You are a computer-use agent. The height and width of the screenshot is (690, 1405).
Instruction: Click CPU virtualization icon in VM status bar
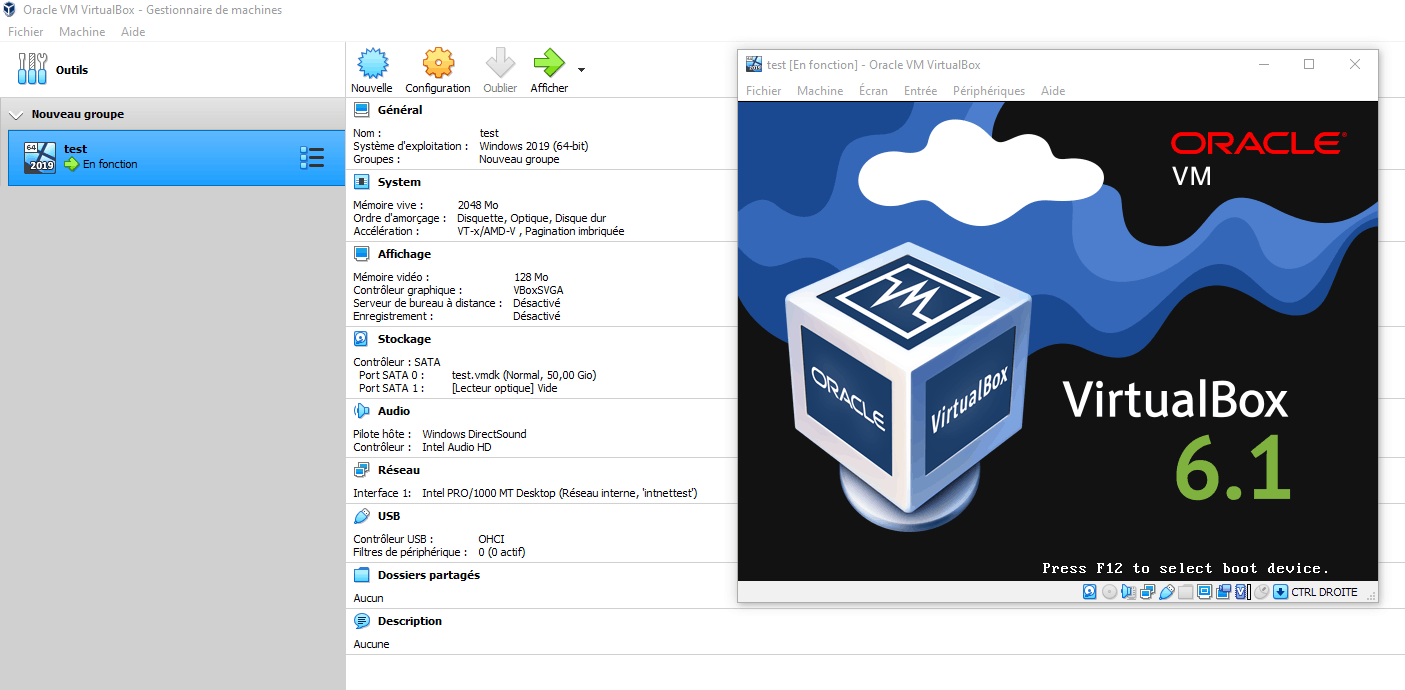click(1241, 592)
